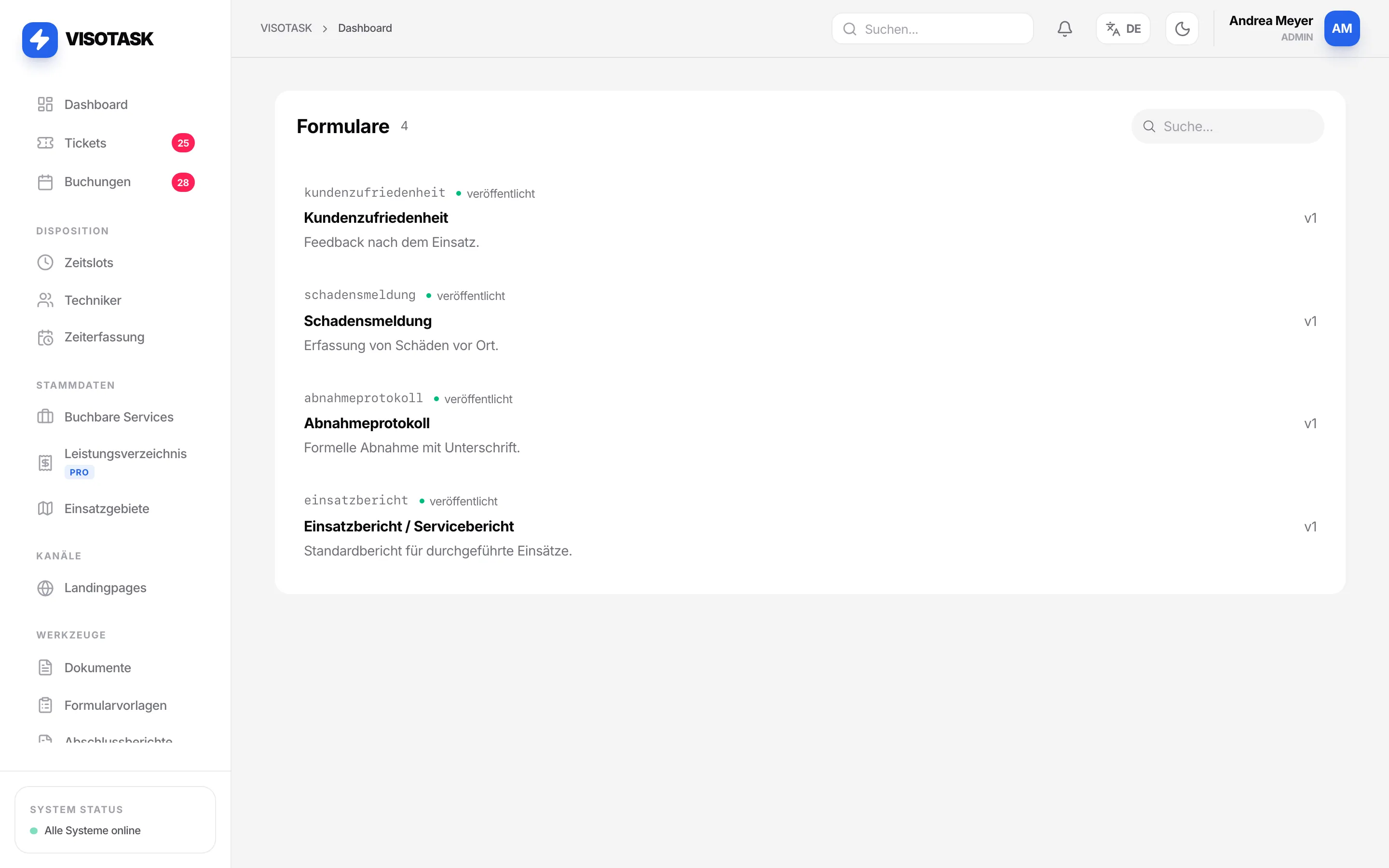Click 'Standardbericht für durchgeführte Einsätze.' text

[x=438, y=551]
